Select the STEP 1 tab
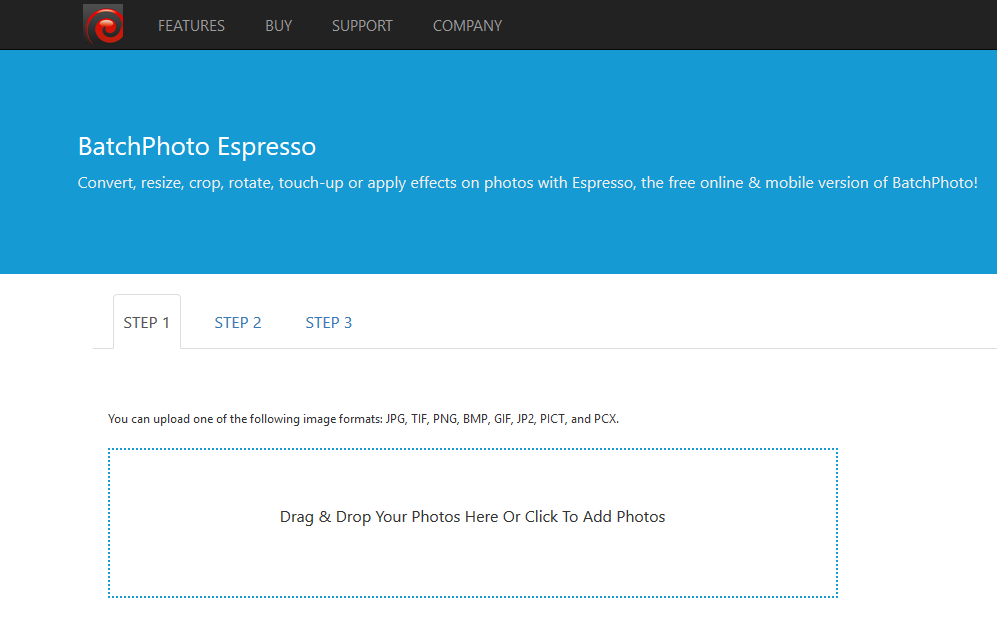Viewport: 997px width, 638px height. (147, 322)
